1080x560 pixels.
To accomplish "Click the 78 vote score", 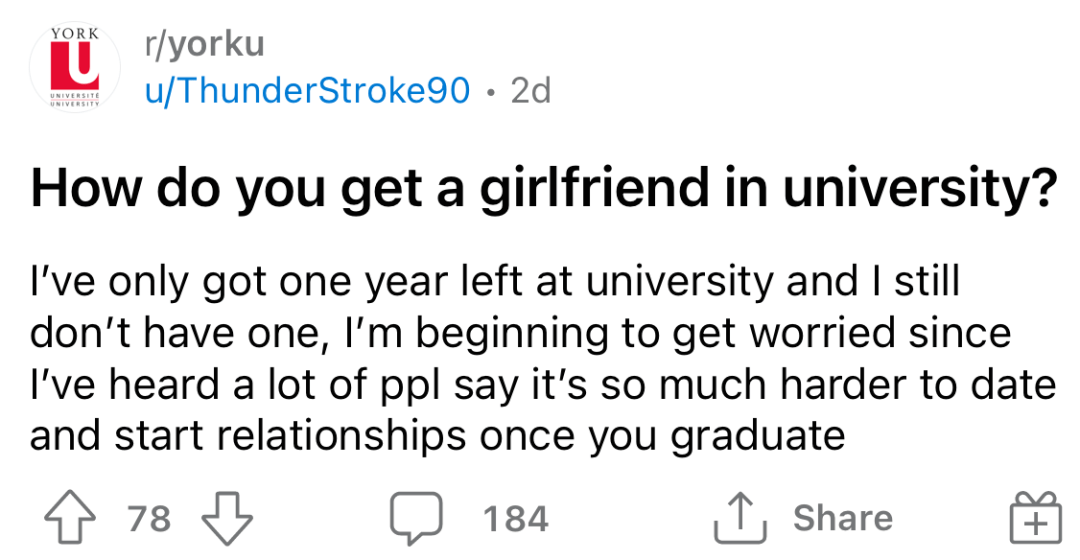I will pos(149,518).
